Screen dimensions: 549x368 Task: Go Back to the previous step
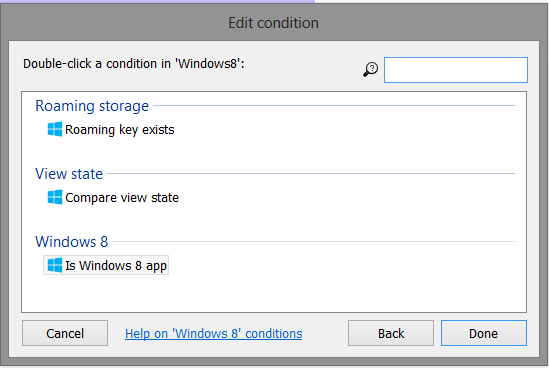pos(391,333)
